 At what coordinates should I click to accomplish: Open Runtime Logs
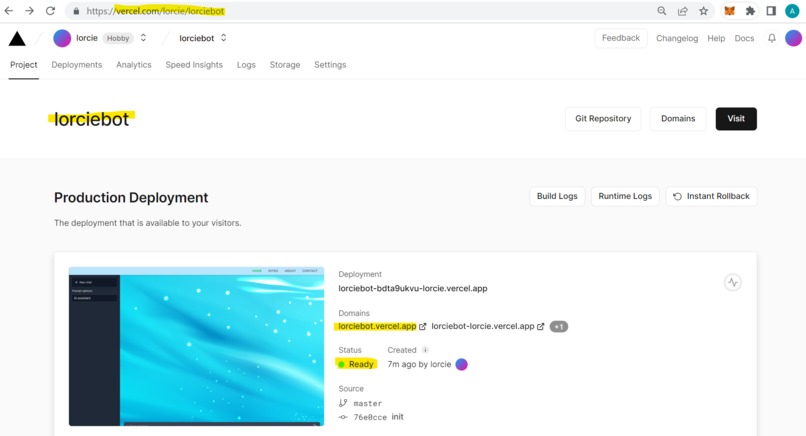625,196
